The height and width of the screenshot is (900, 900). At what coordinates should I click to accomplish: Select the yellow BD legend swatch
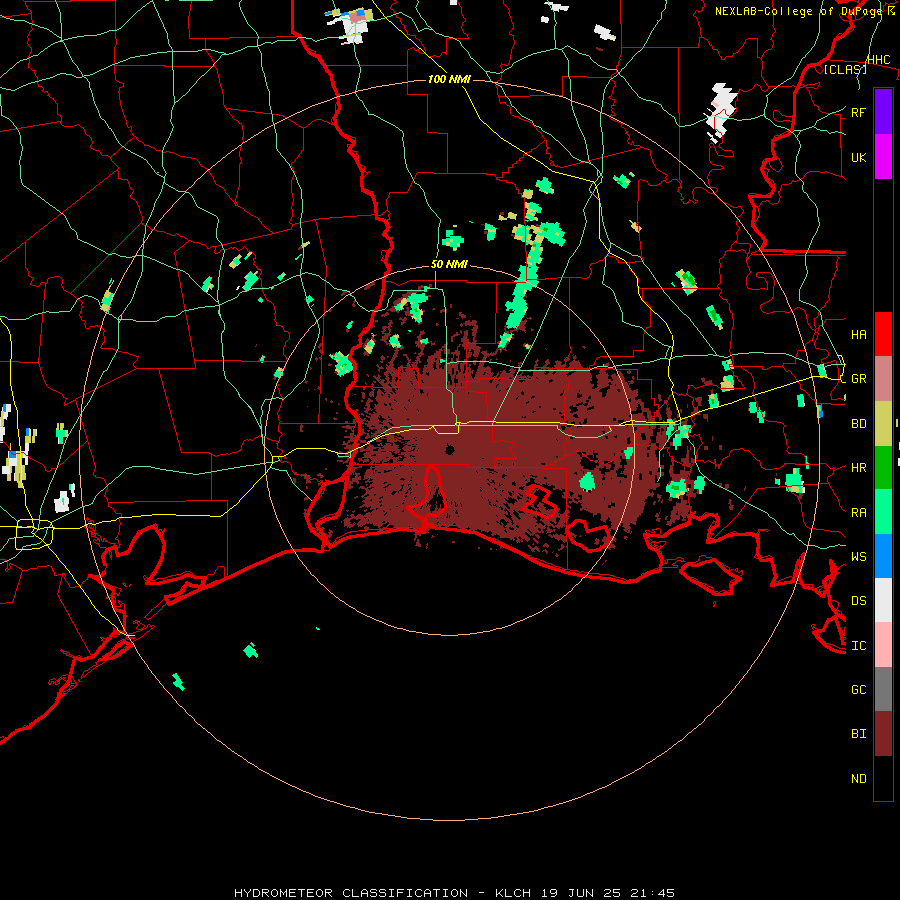coord(883,423)
